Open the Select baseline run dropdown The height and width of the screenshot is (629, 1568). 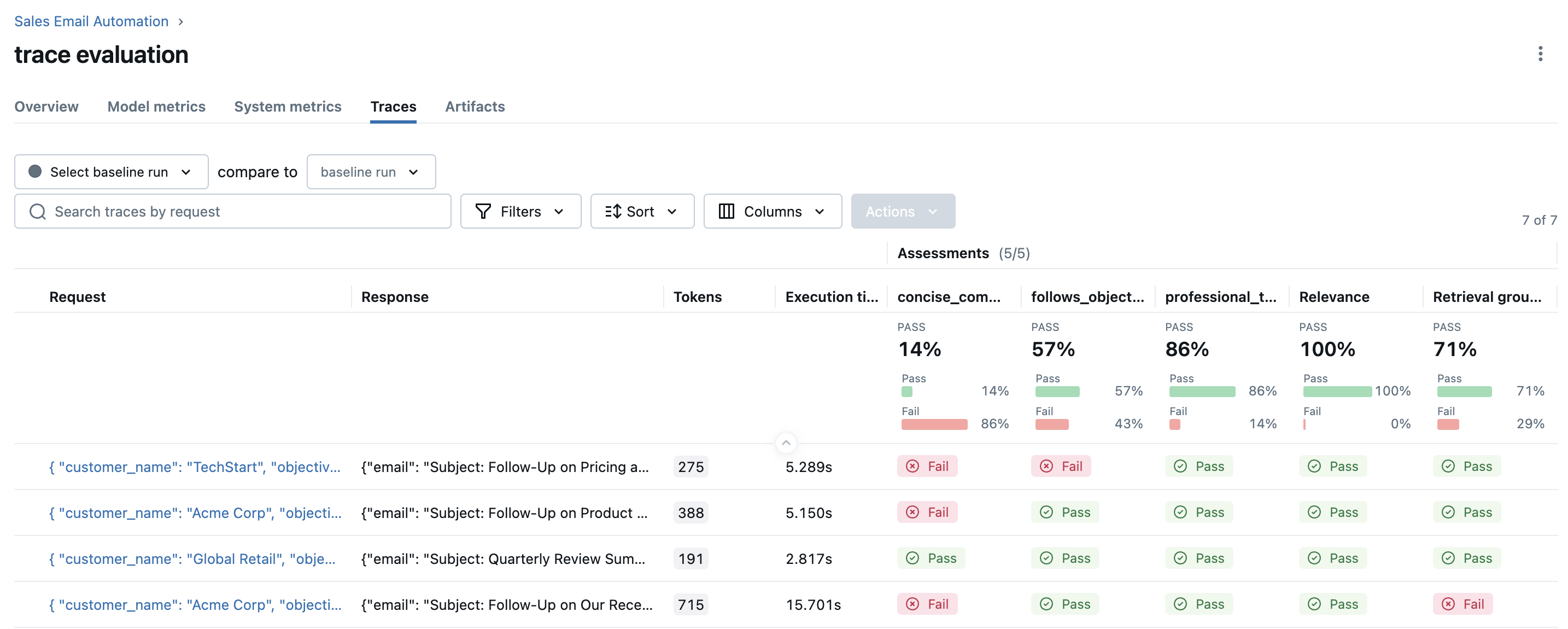click(111, 172)
